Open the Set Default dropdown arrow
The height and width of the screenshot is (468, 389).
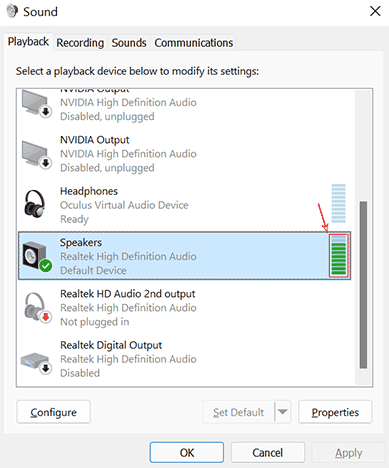[283, 412]
